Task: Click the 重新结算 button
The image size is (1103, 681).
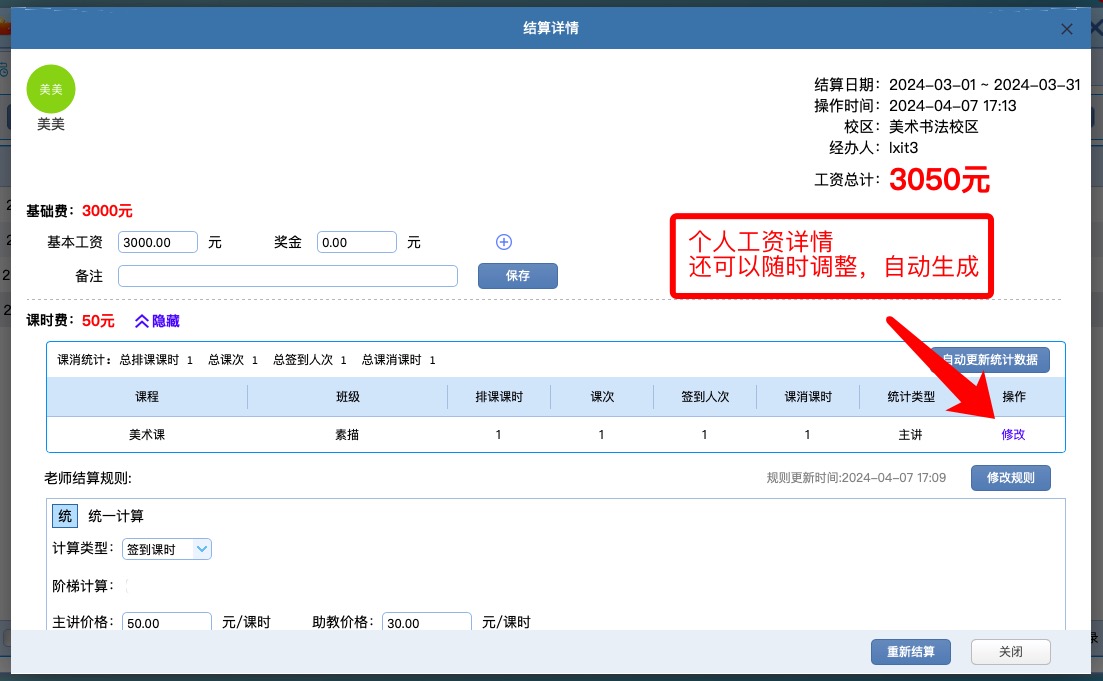Action: 910,651
